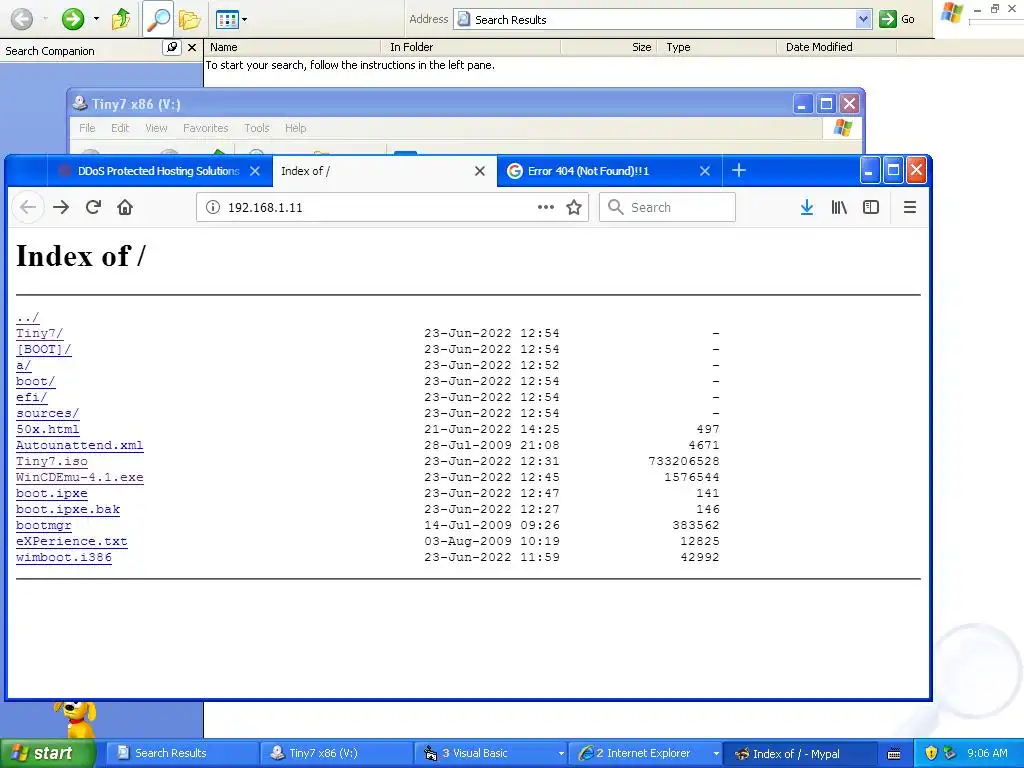Click the browser Back arrow
This screenshot has width=1024, height=768.
(27, 207)
